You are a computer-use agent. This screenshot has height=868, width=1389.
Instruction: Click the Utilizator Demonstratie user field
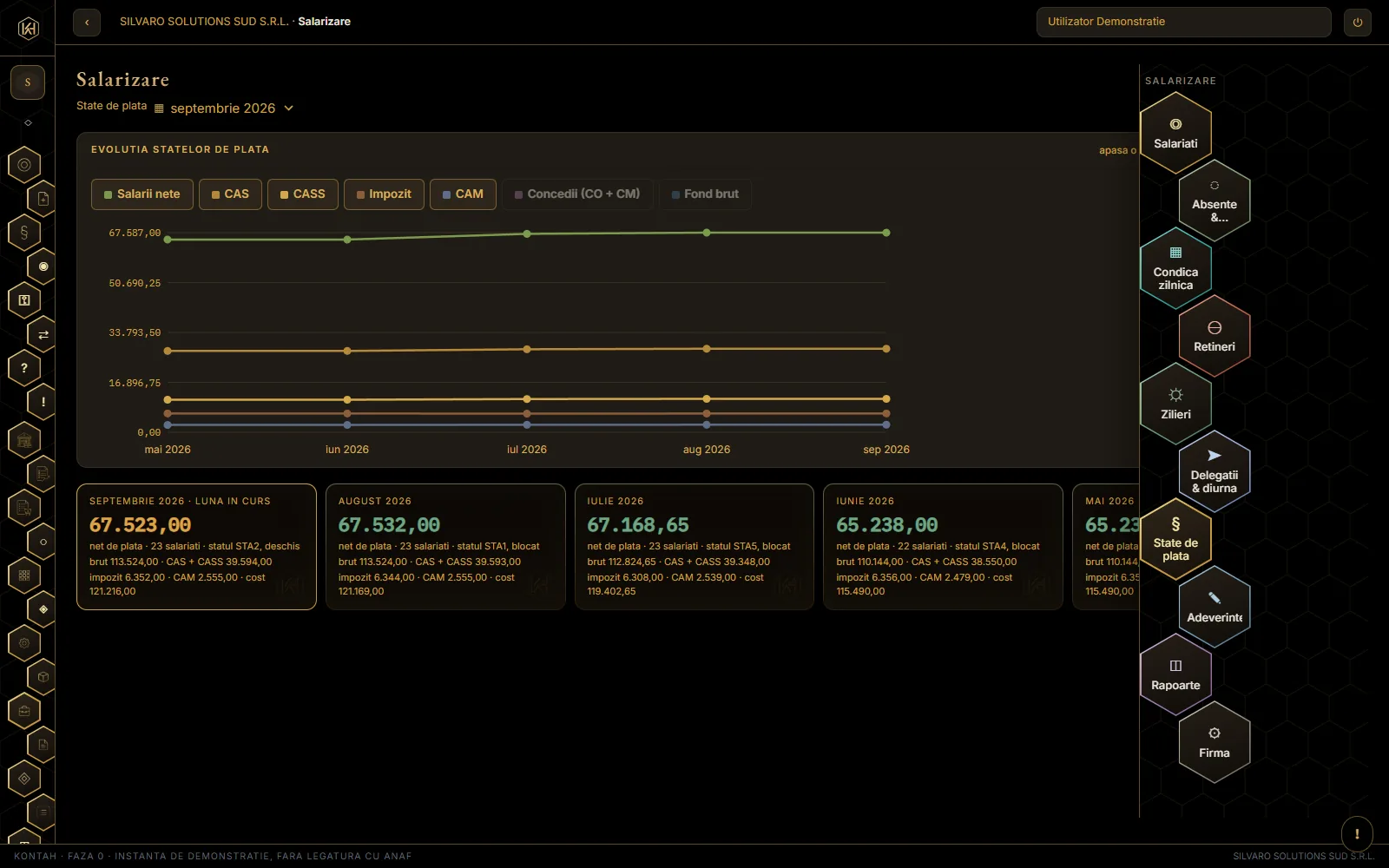click(1183, 23)
